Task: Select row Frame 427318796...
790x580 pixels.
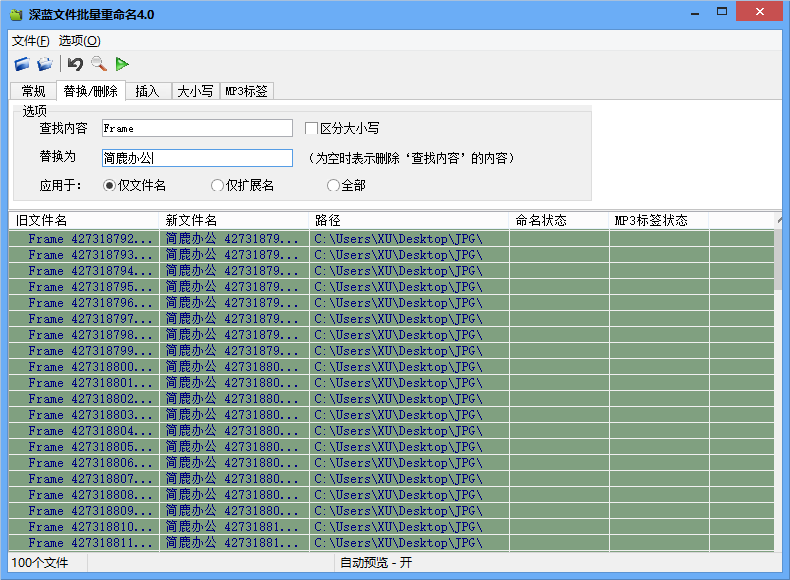Action: click(391, 303)
